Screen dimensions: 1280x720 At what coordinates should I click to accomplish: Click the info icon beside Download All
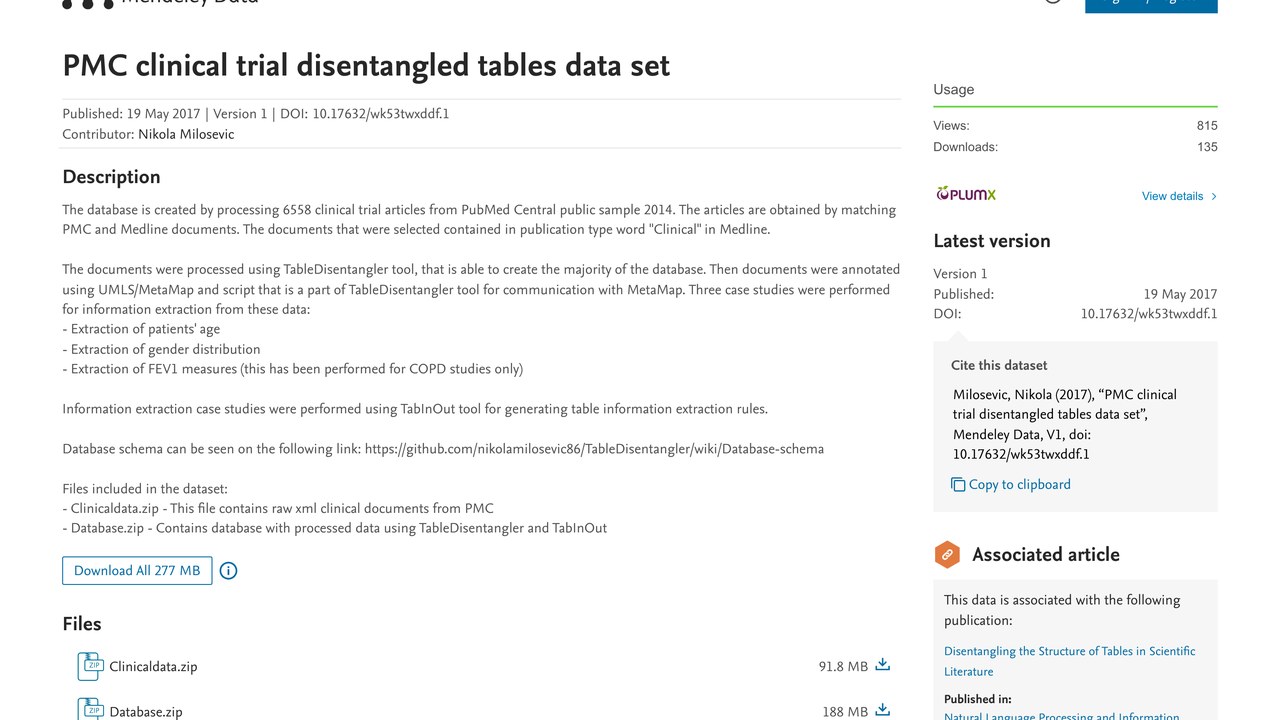pyautogui.click(x=228, y=571)
